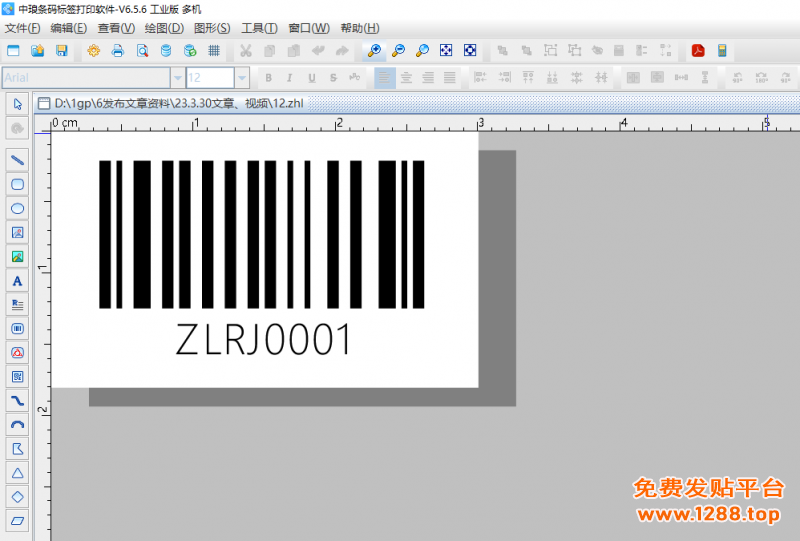
Task: Justify text alignment
Action: tap(449, 78)
